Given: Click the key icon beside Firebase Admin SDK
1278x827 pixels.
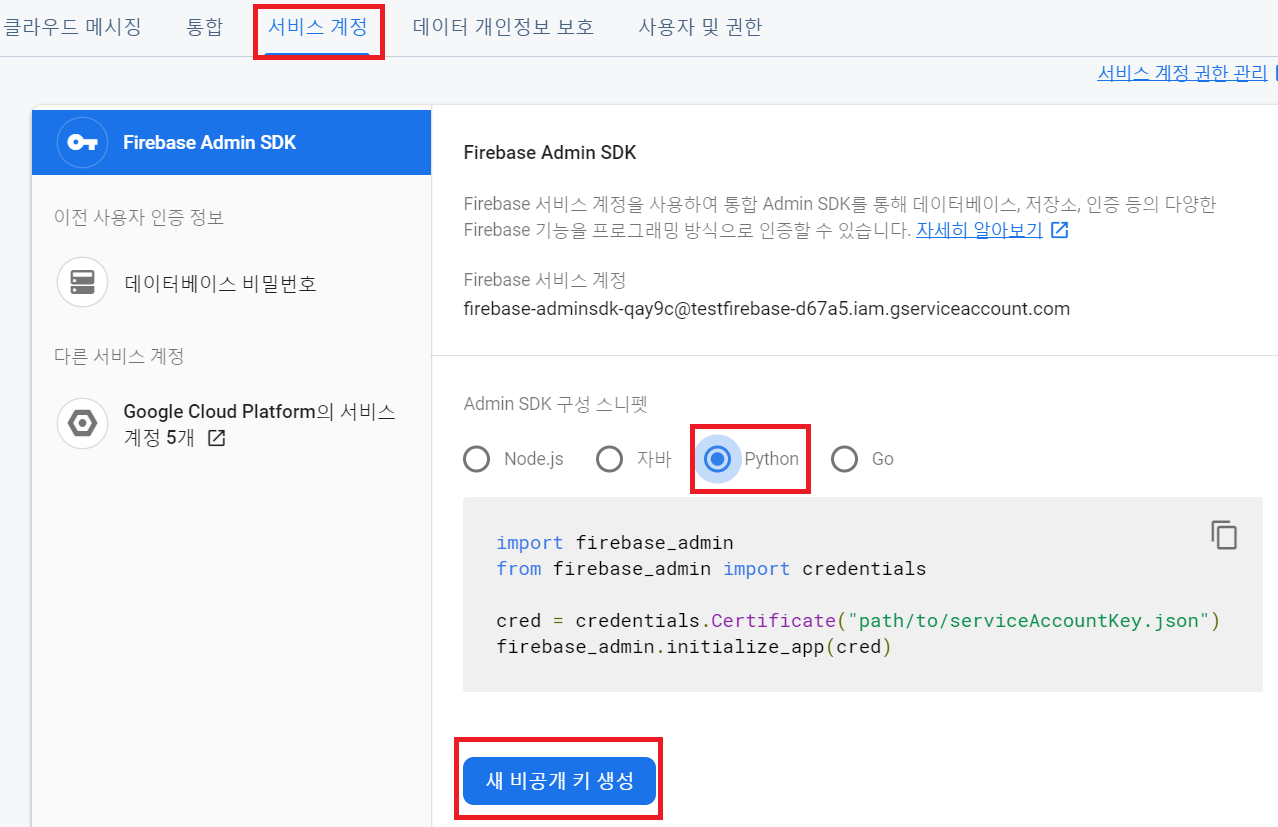Looking at the screenshot, I should pyautogui.click(x=82, y=142).
